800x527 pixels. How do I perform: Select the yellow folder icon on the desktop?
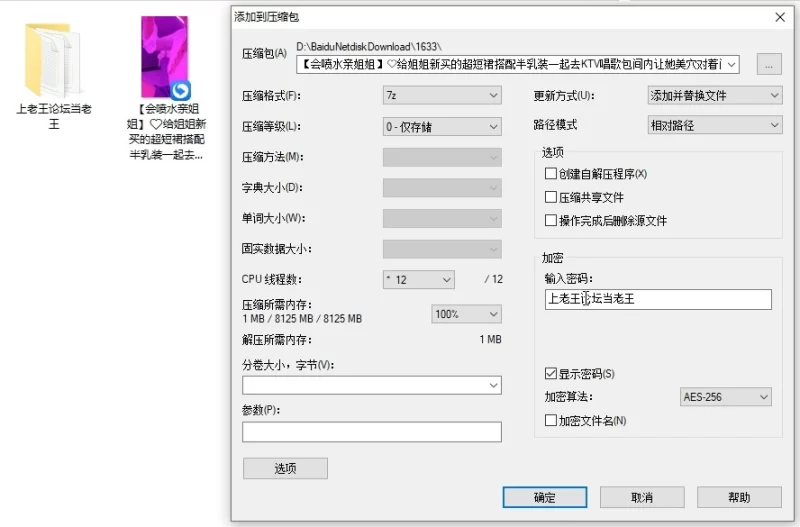pyautogui.click(x=54, y=60)
